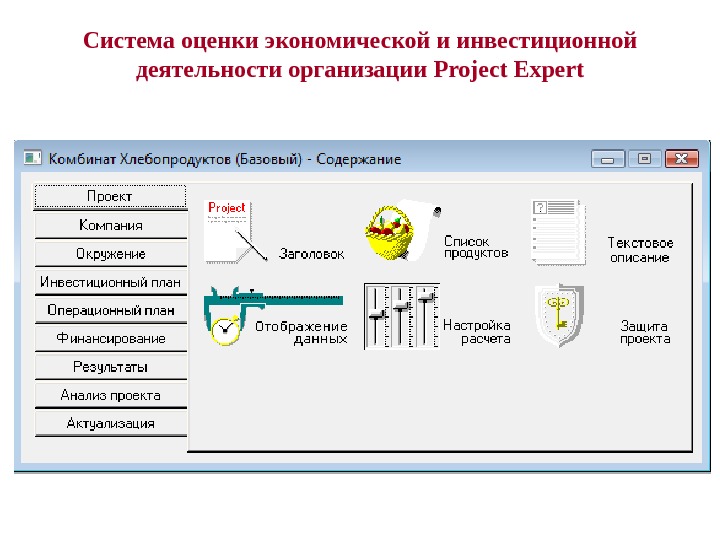Go to Инвестиционный план section
Image resolution: width=720 pixels, height=540 pixels.
click(x=111, y=282)
